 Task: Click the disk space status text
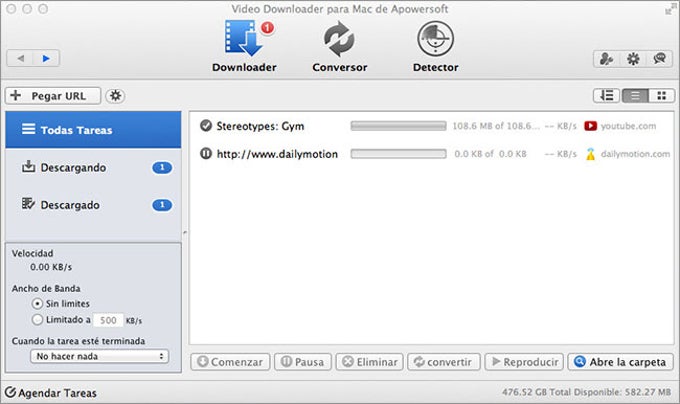pos(586,392)
